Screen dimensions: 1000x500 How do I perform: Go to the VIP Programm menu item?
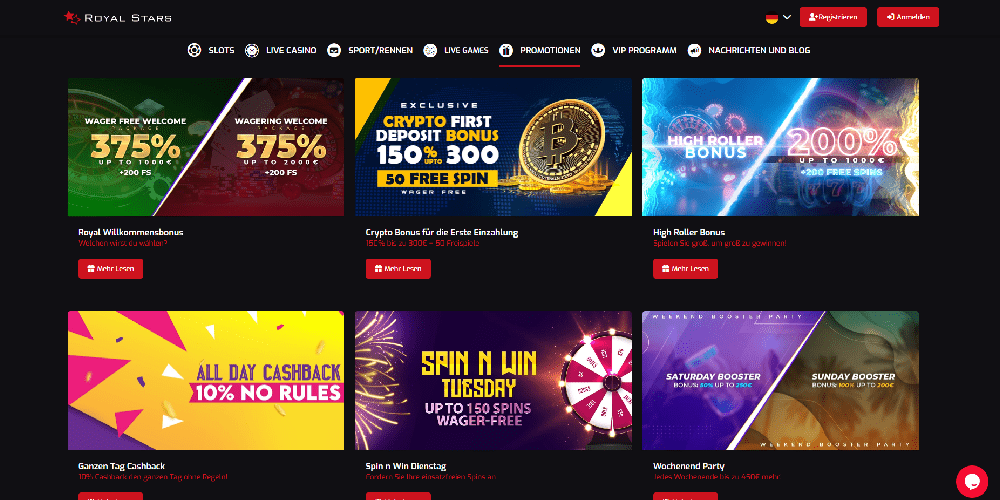point(644,50)
